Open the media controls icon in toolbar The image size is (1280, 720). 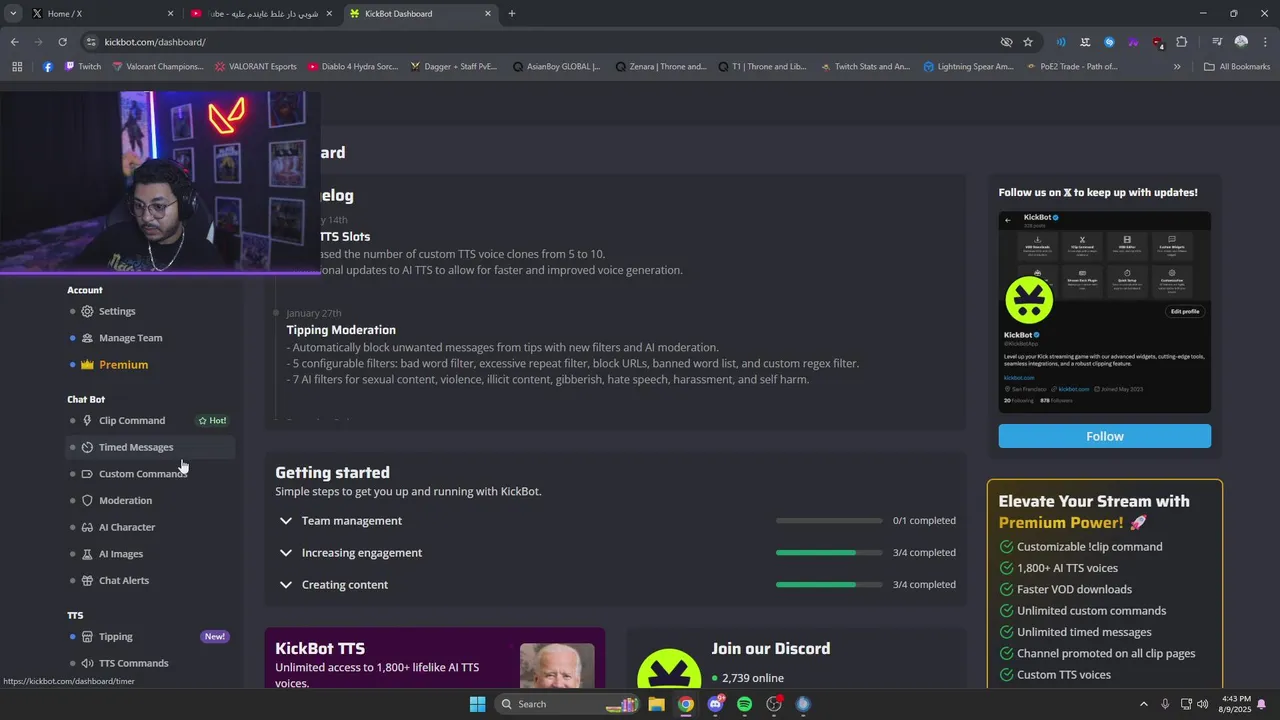1217,42
